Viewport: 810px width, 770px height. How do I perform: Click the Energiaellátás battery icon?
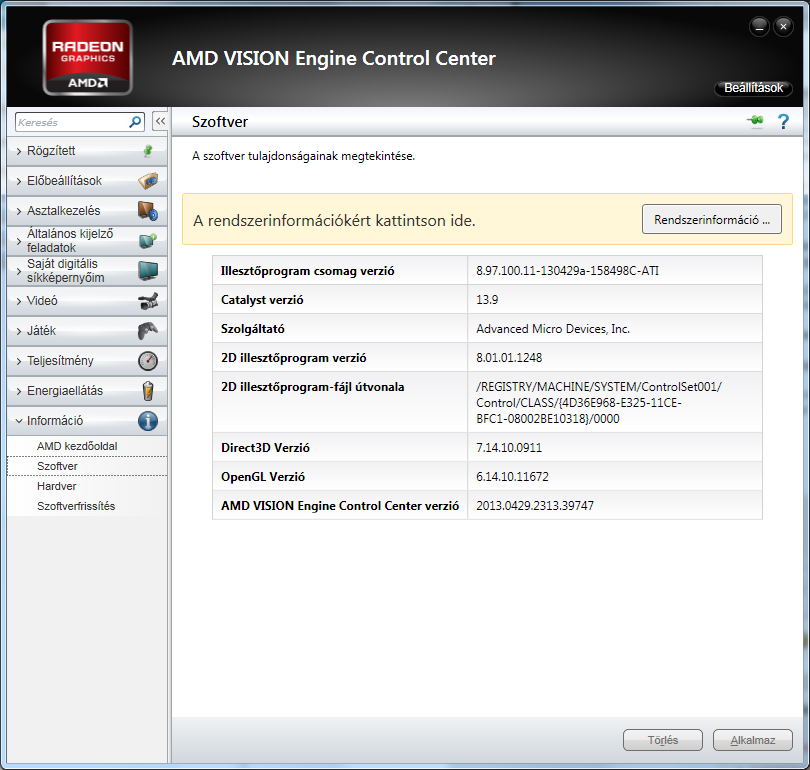pos(148,390)
